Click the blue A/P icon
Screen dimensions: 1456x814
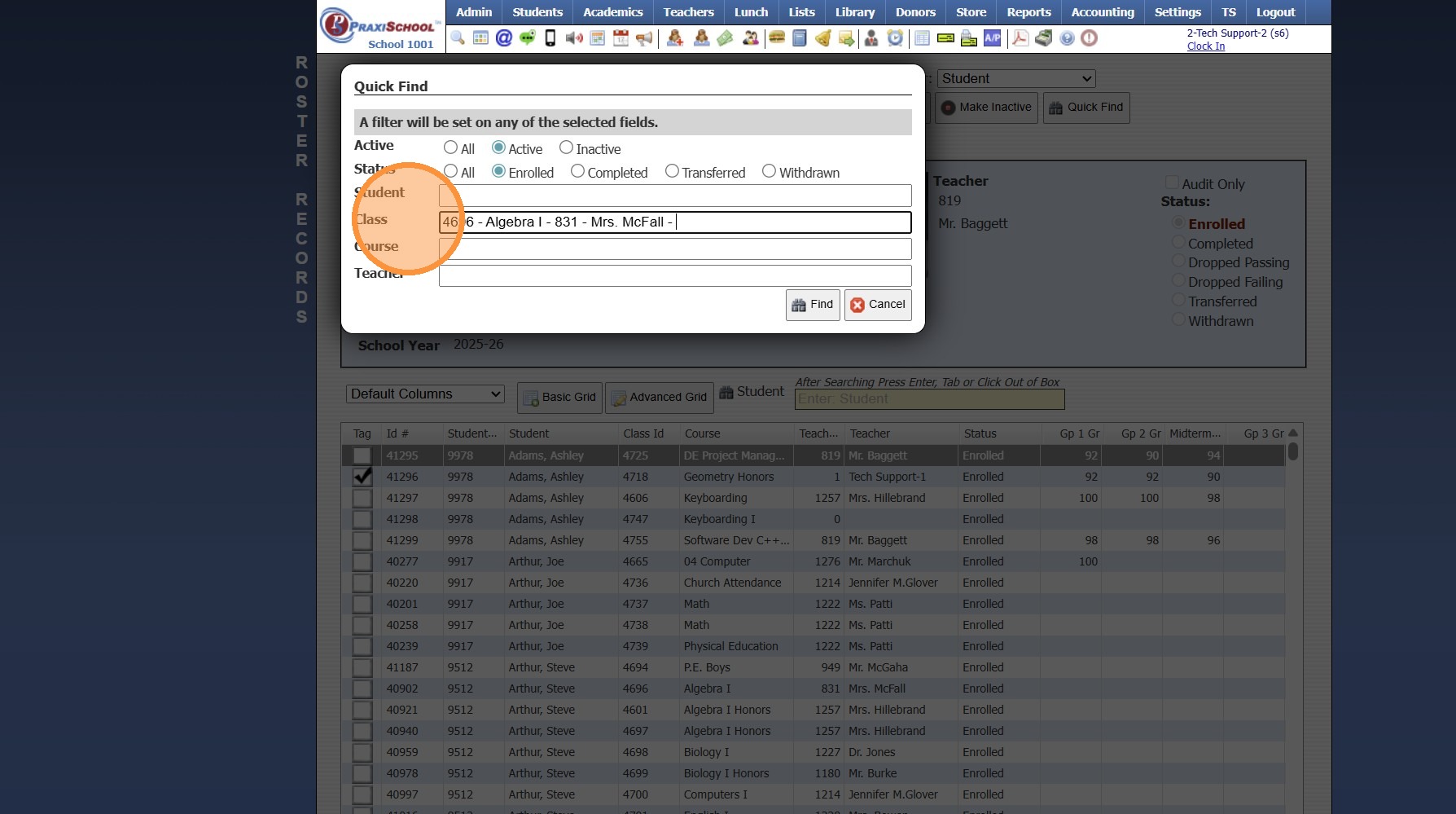(x=993, y=38)
